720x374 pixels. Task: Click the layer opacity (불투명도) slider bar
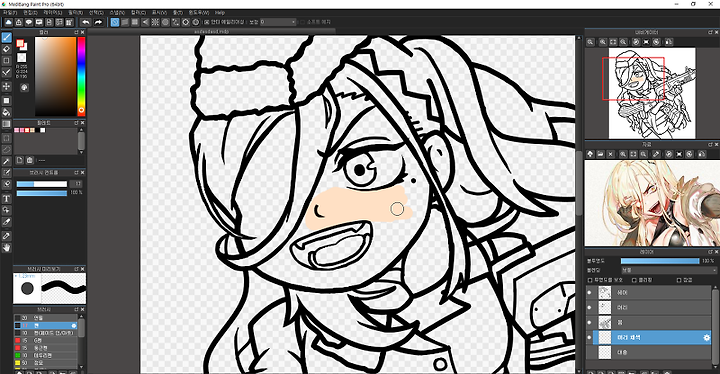click(660, 261)
